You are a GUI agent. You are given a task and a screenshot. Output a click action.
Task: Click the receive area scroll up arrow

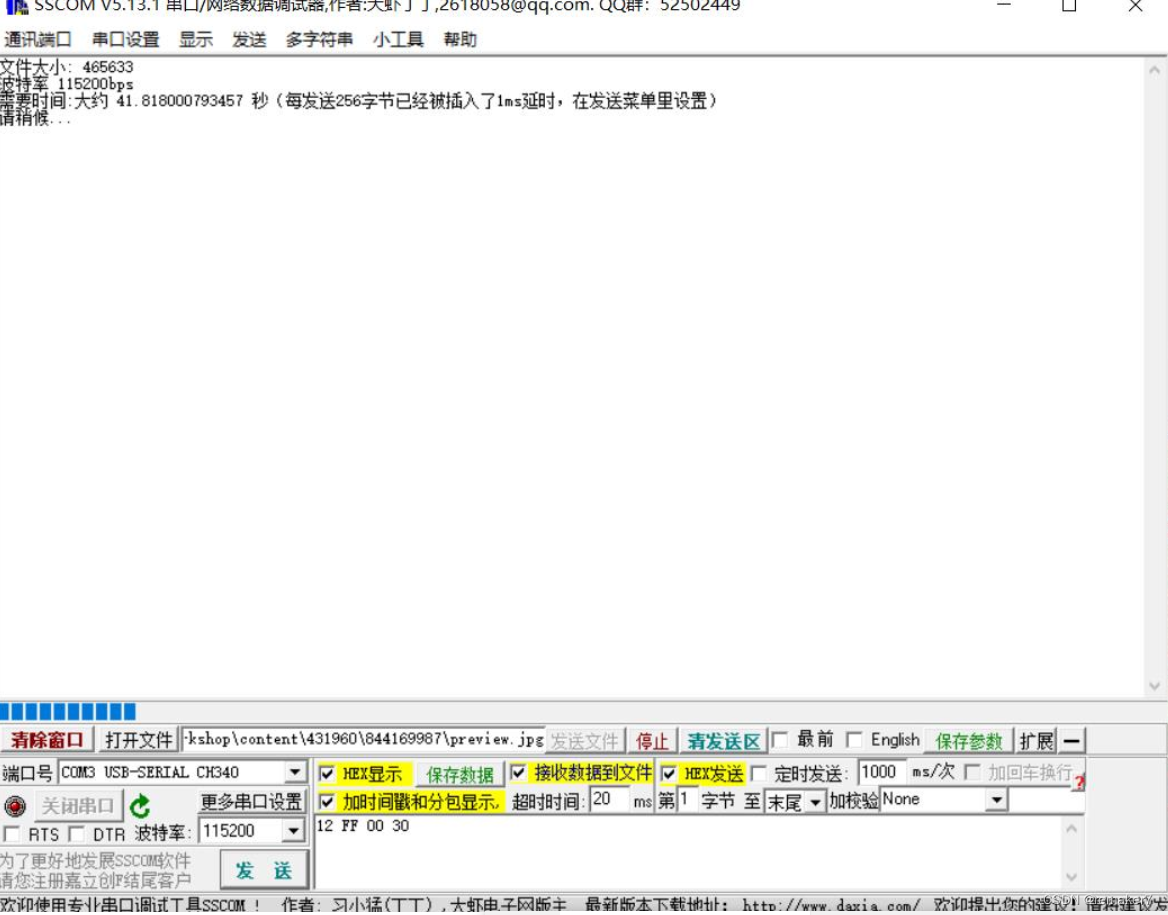1154,71
